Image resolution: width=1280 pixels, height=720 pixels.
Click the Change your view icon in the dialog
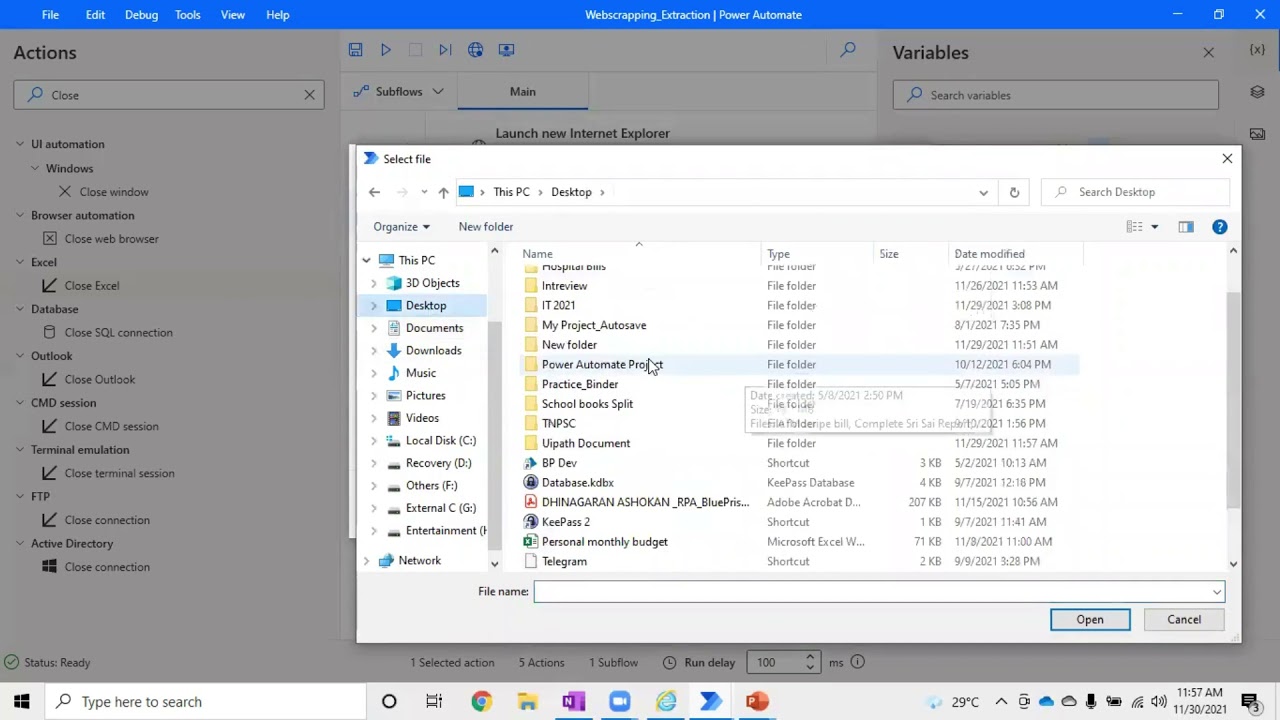point(1134,227)
